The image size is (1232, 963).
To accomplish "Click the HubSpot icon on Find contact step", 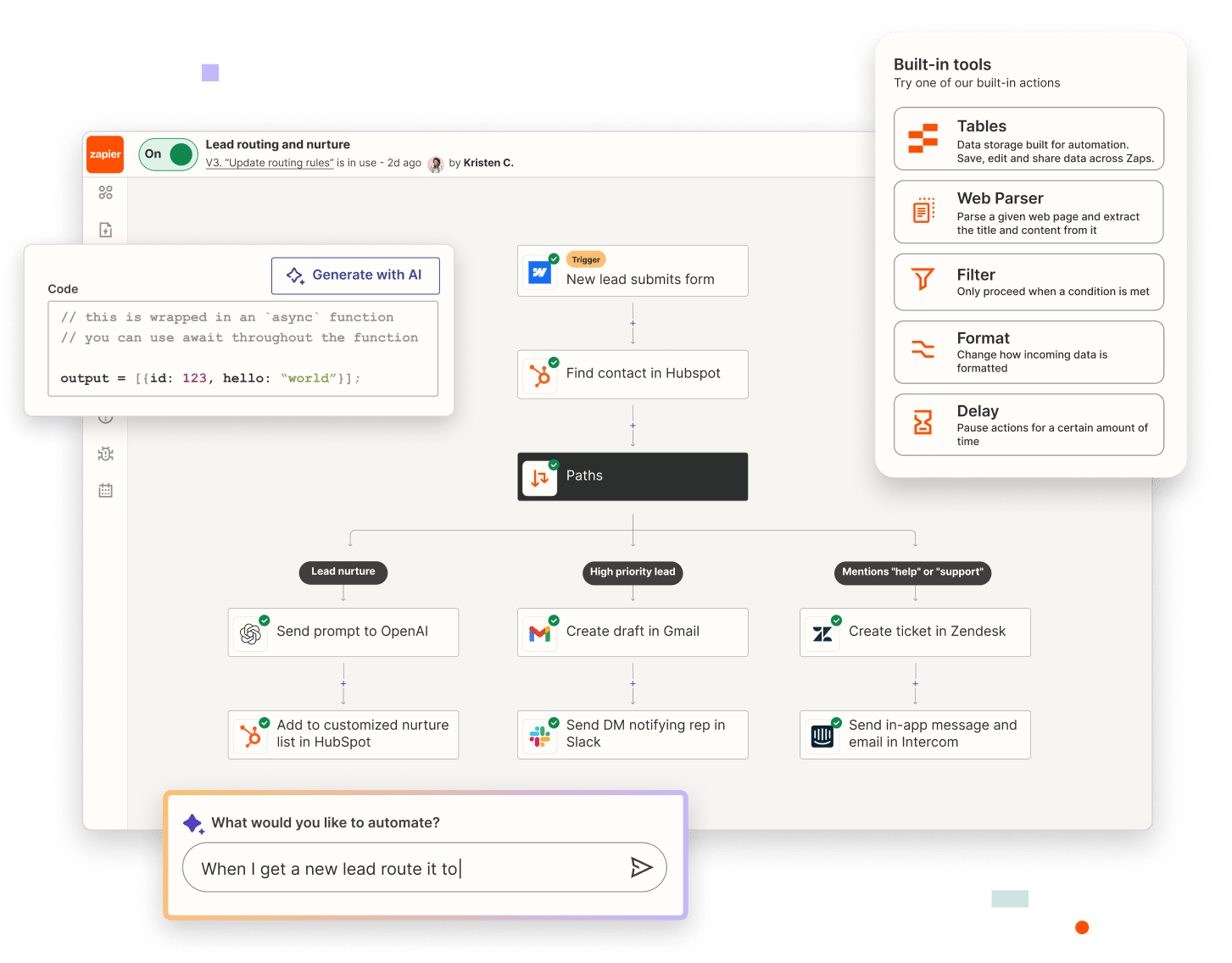I will pos(540,375).
